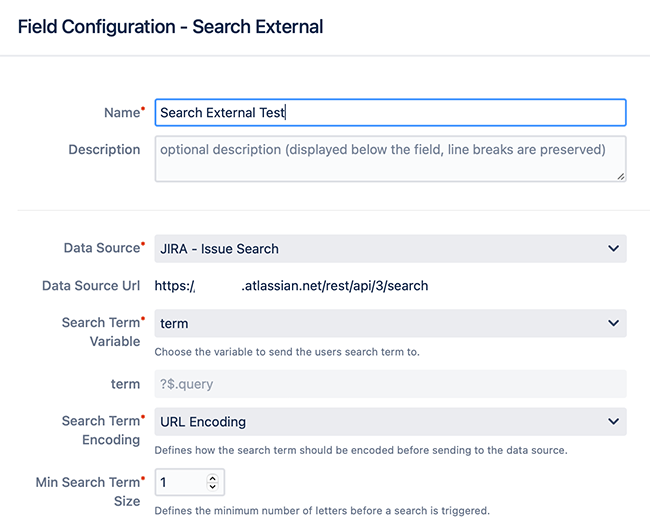Screen dimensions: 650x520
Task: Click the Field Configuration - Search External heading
Action: (x=171, y=27)
